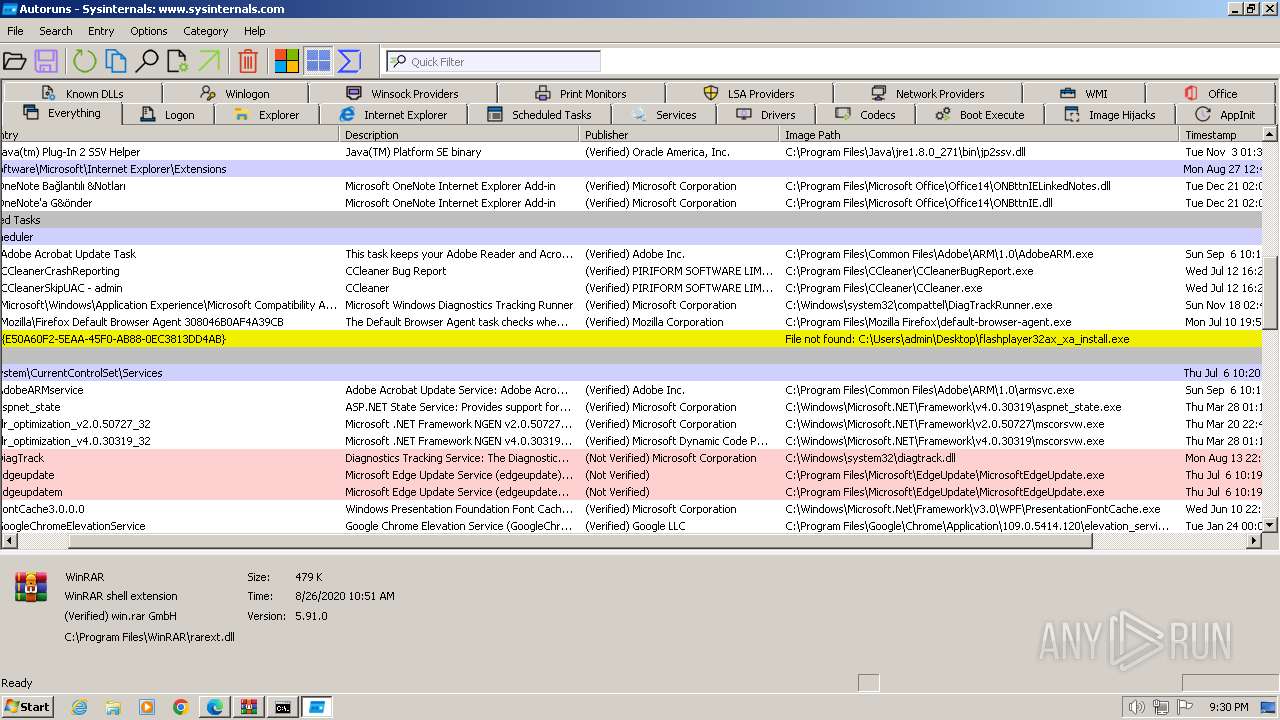
Task: Click the Save floppy disk icon
Action: click(x=46, y=62)
